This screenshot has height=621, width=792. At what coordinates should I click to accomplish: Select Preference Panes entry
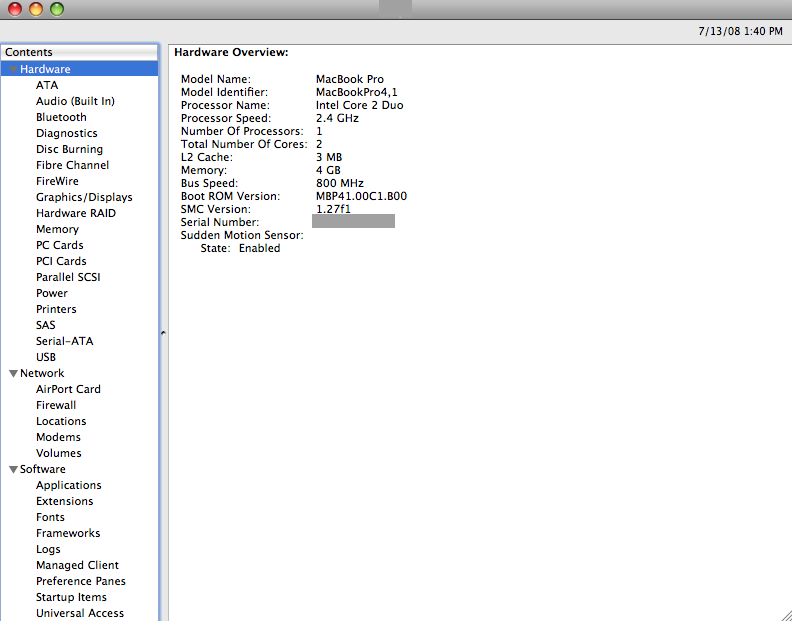81,581
